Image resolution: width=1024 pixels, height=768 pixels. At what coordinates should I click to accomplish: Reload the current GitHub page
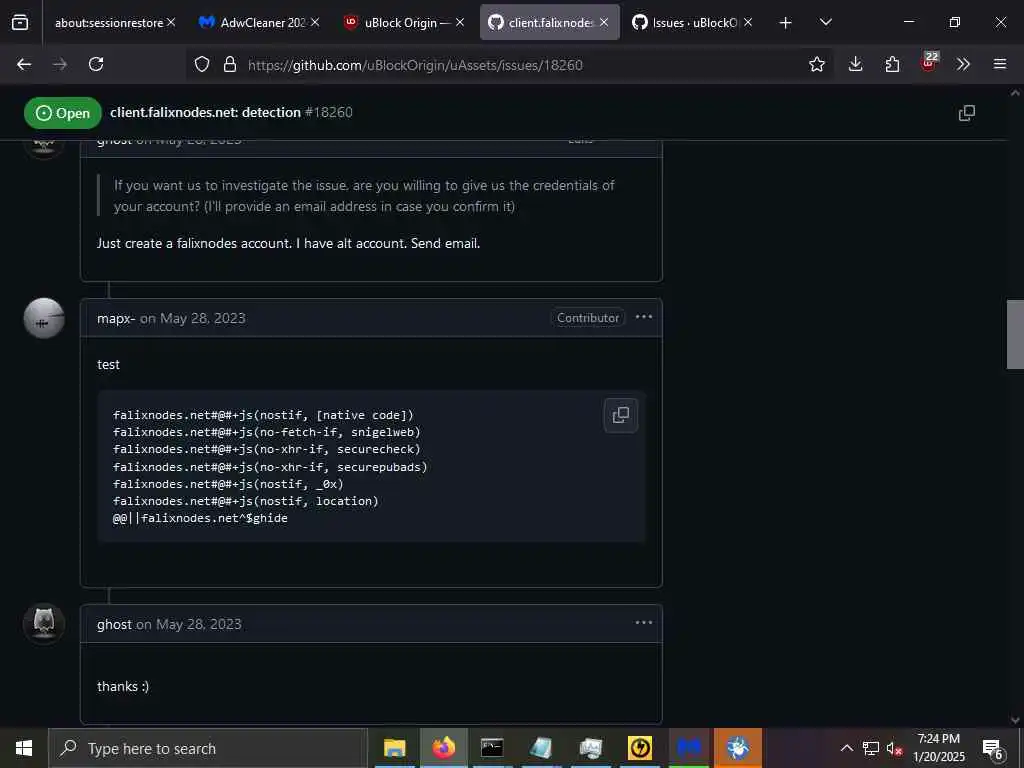(x=96, y=64)
